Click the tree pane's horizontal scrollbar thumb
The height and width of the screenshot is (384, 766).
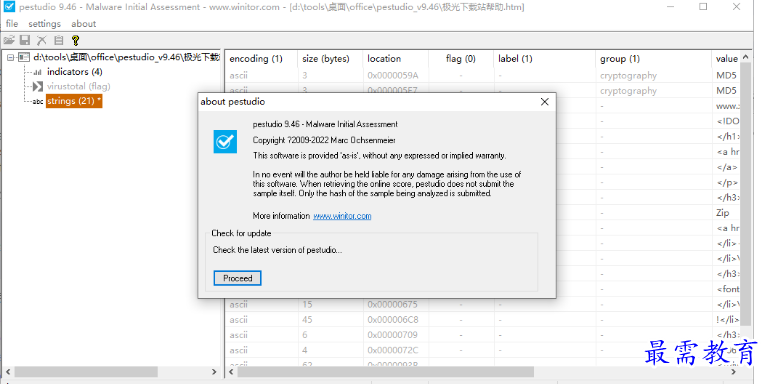(x=86, y=372)
